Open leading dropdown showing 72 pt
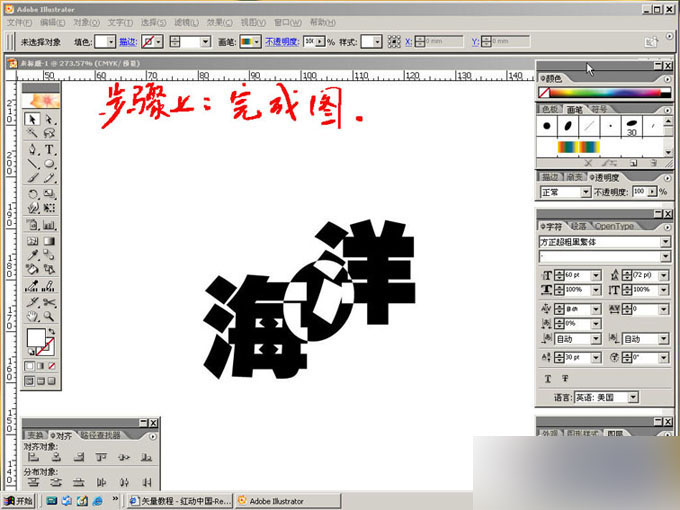 (x=664, y=275)
